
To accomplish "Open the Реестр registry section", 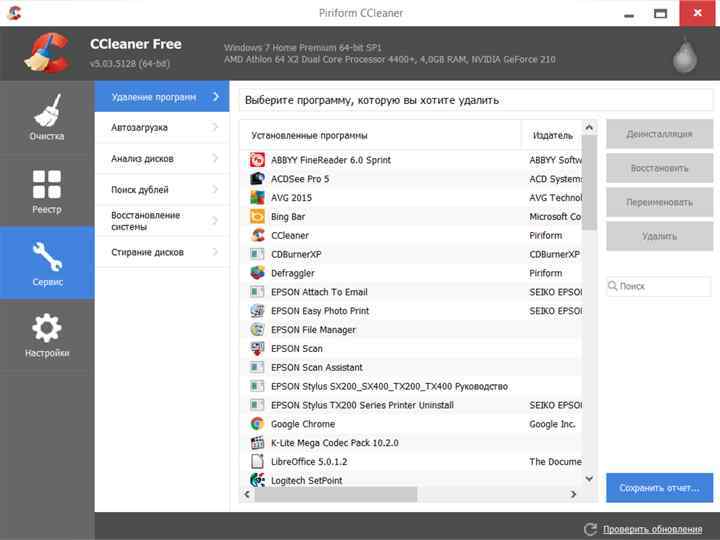I will 47,190.
